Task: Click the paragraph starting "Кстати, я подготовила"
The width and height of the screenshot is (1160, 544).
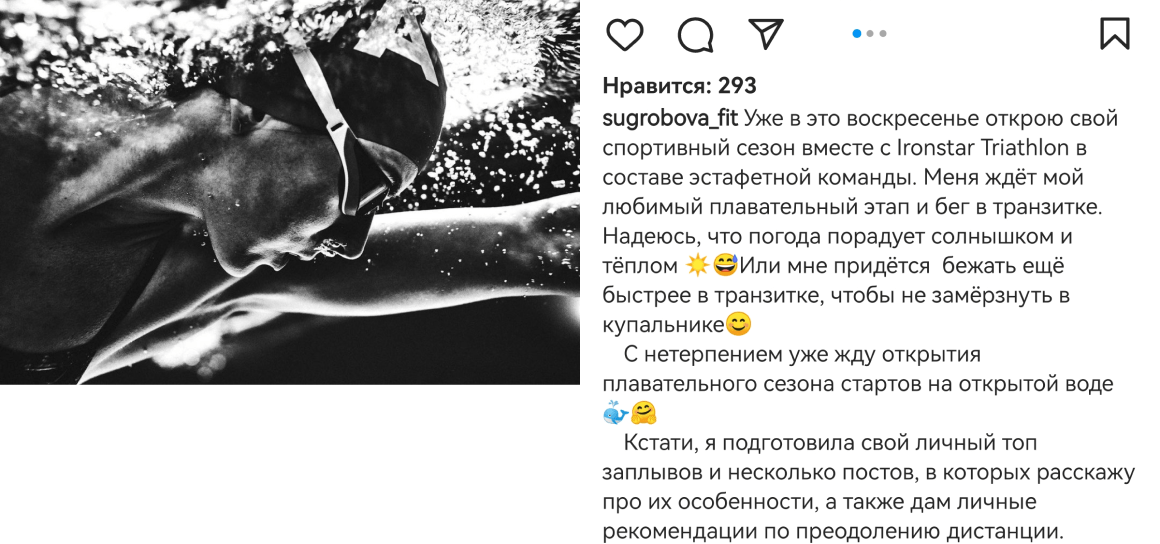Action: pyautogui.click(x=869, y=488)
